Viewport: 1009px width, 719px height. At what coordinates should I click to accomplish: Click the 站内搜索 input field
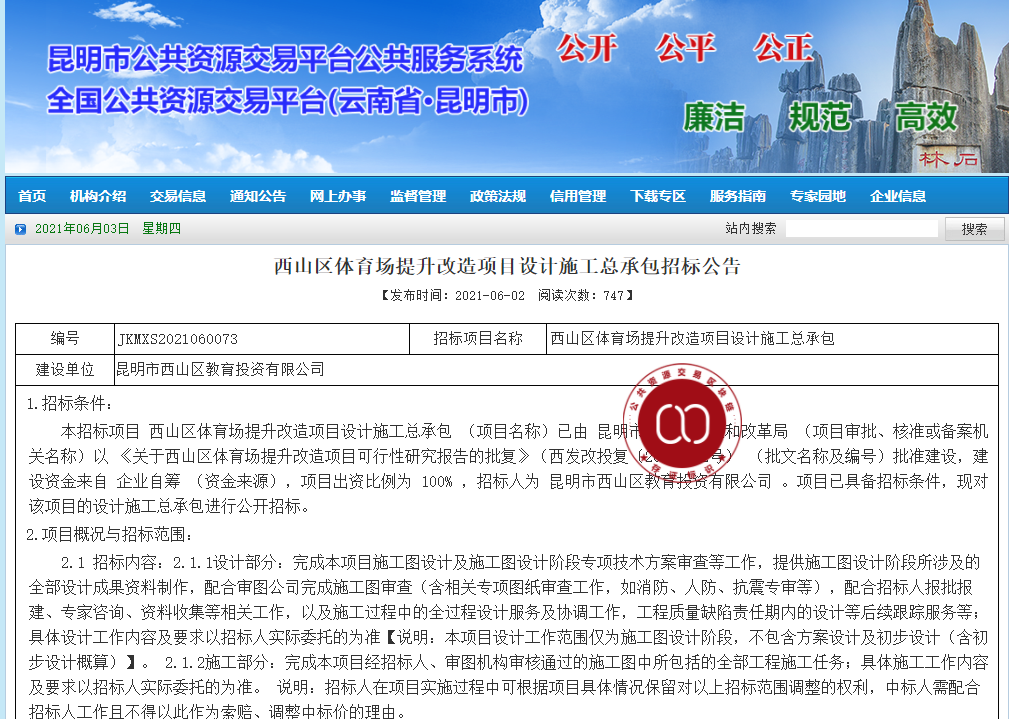point(861,229)
